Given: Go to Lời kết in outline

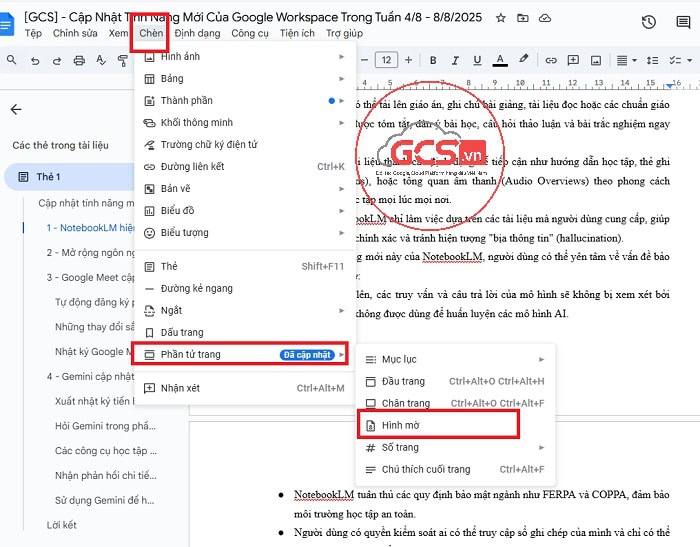Looking at the screenshot, I should [62, 524].
